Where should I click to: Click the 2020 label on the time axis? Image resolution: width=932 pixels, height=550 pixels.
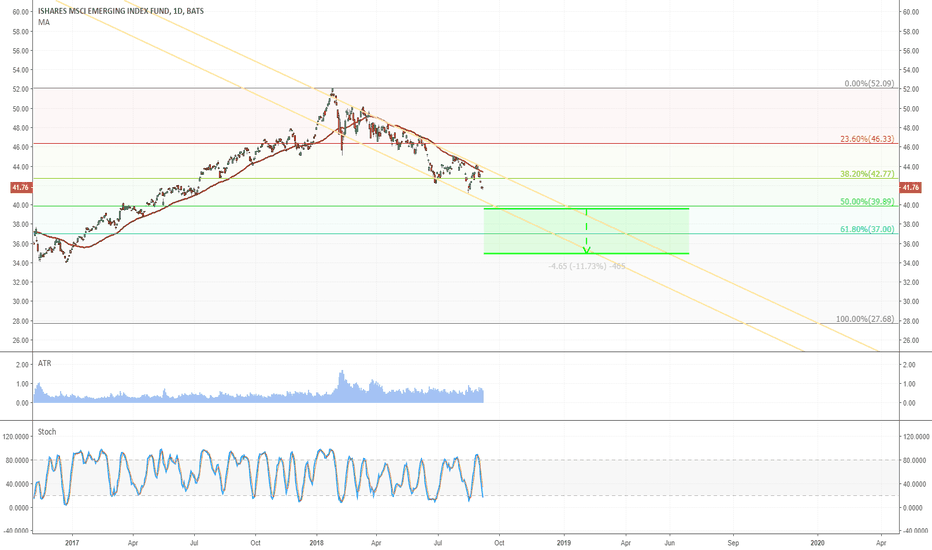click(817, 543)
